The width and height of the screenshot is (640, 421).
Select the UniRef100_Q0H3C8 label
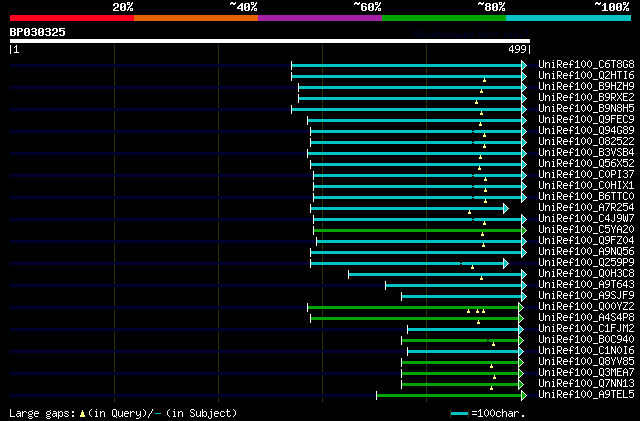tap(586, 274)
